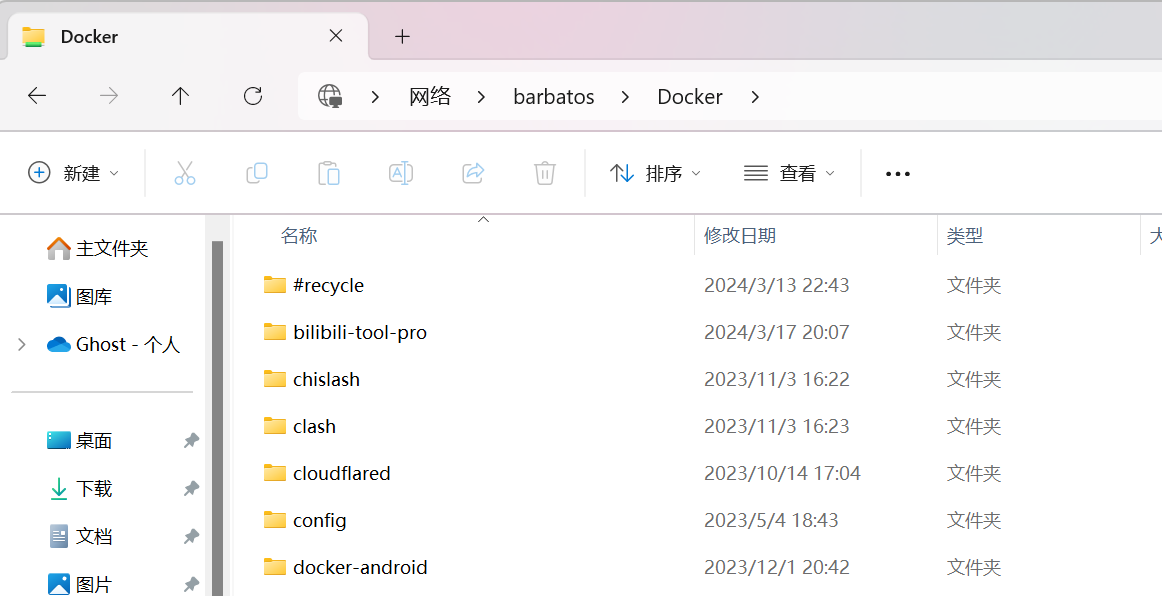Open the see-more three dots menu
1162x596 pixels.
(897, 173)
